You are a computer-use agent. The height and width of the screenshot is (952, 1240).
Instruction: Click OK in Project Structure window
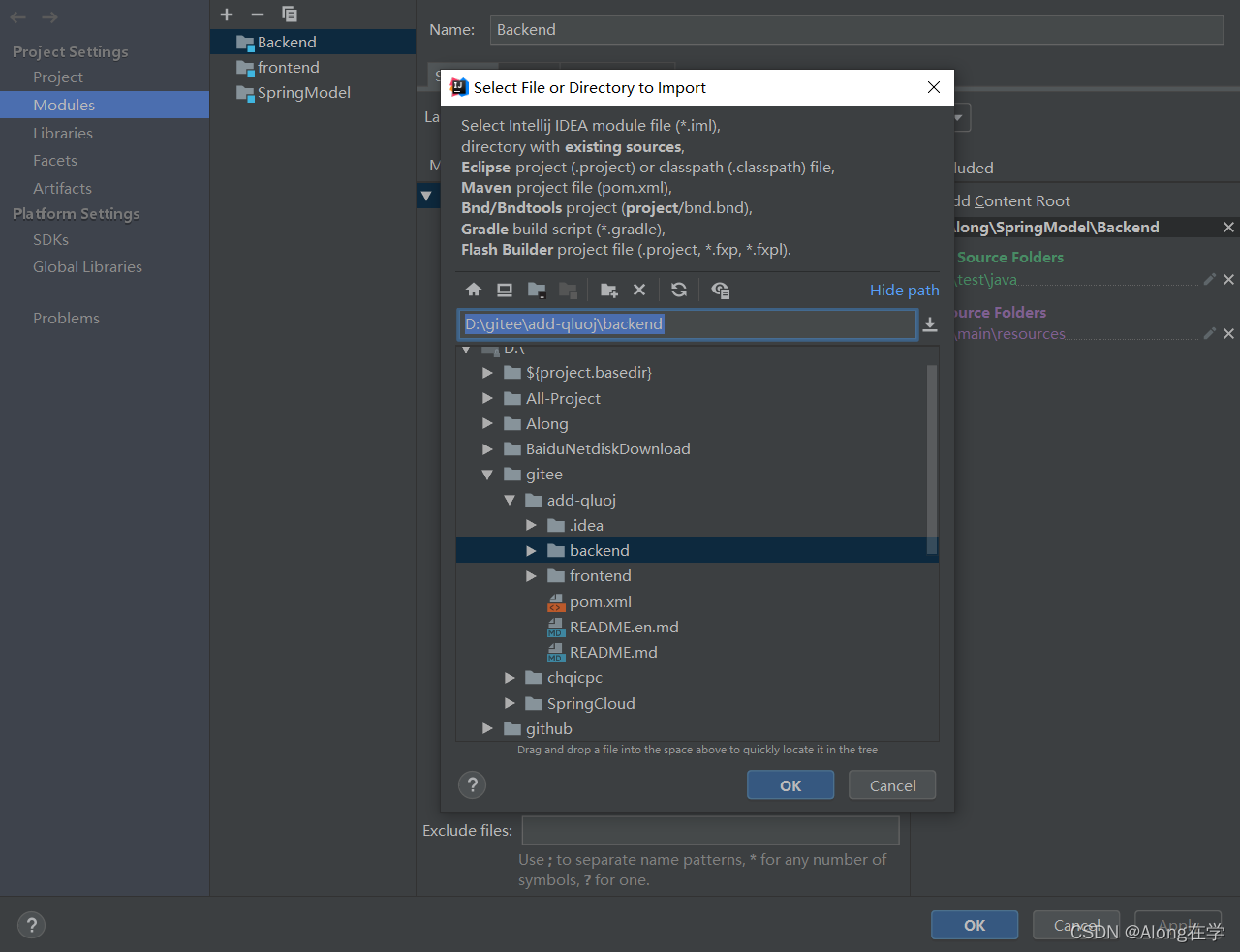tap(975, 925)
